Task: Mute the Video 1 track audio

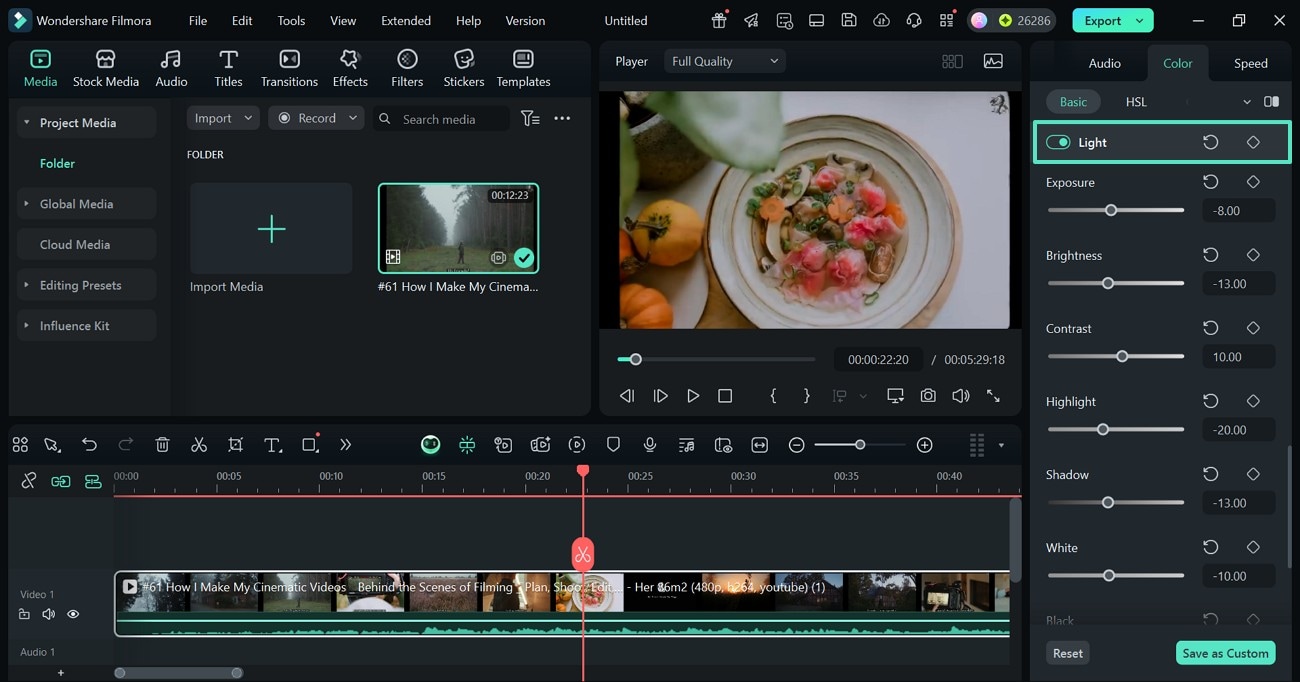Action: point(48,614)
